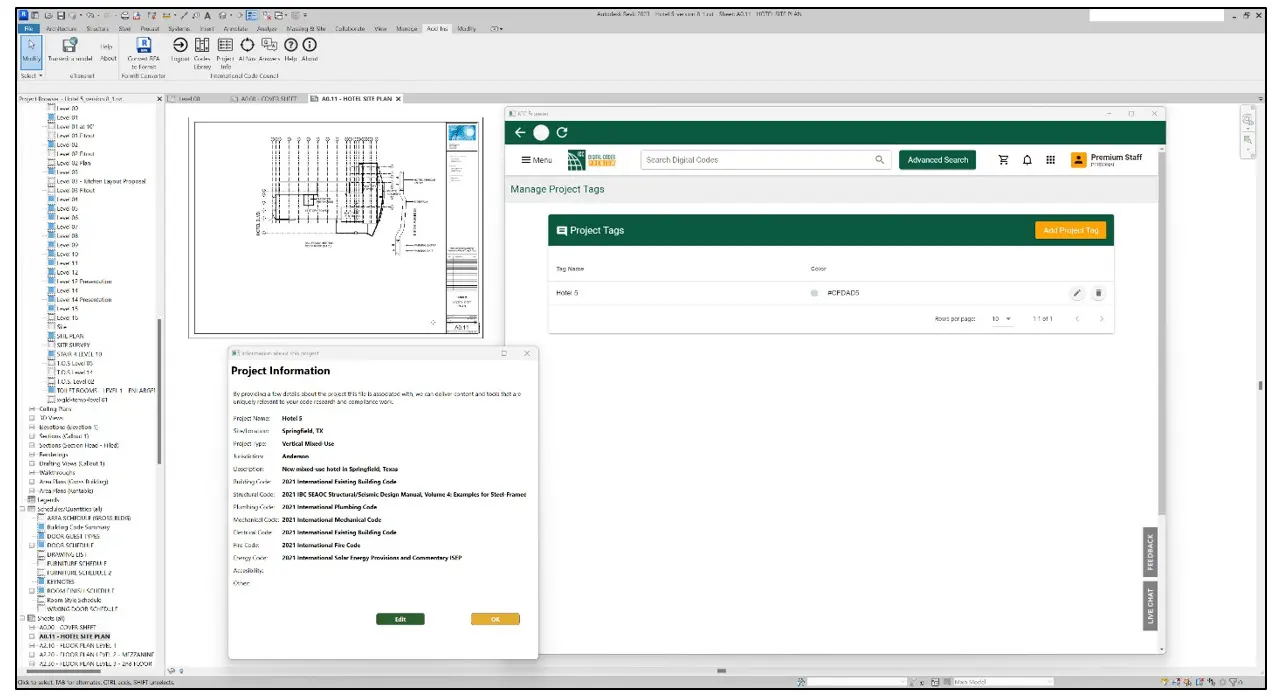Image resolution: width=1273 pixels, height=696 pixels.
Task: Open the apps grid in Digital Codes
Action: 1050,160
